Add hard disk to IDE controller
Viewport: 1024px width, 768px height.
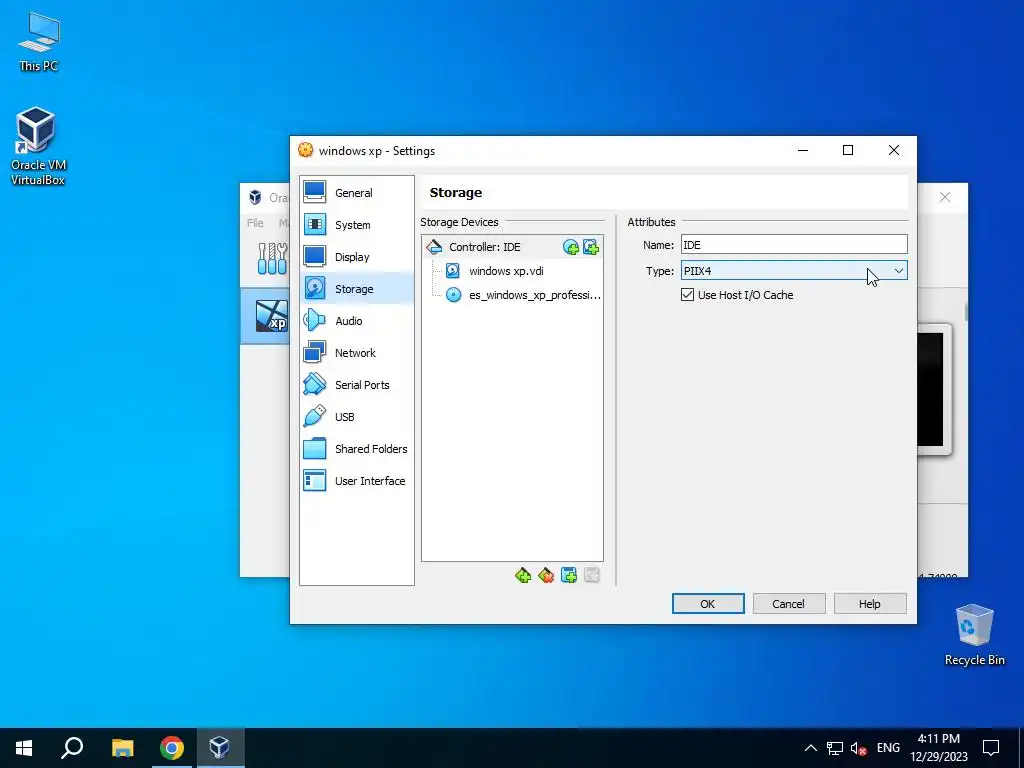click(591, 247)
